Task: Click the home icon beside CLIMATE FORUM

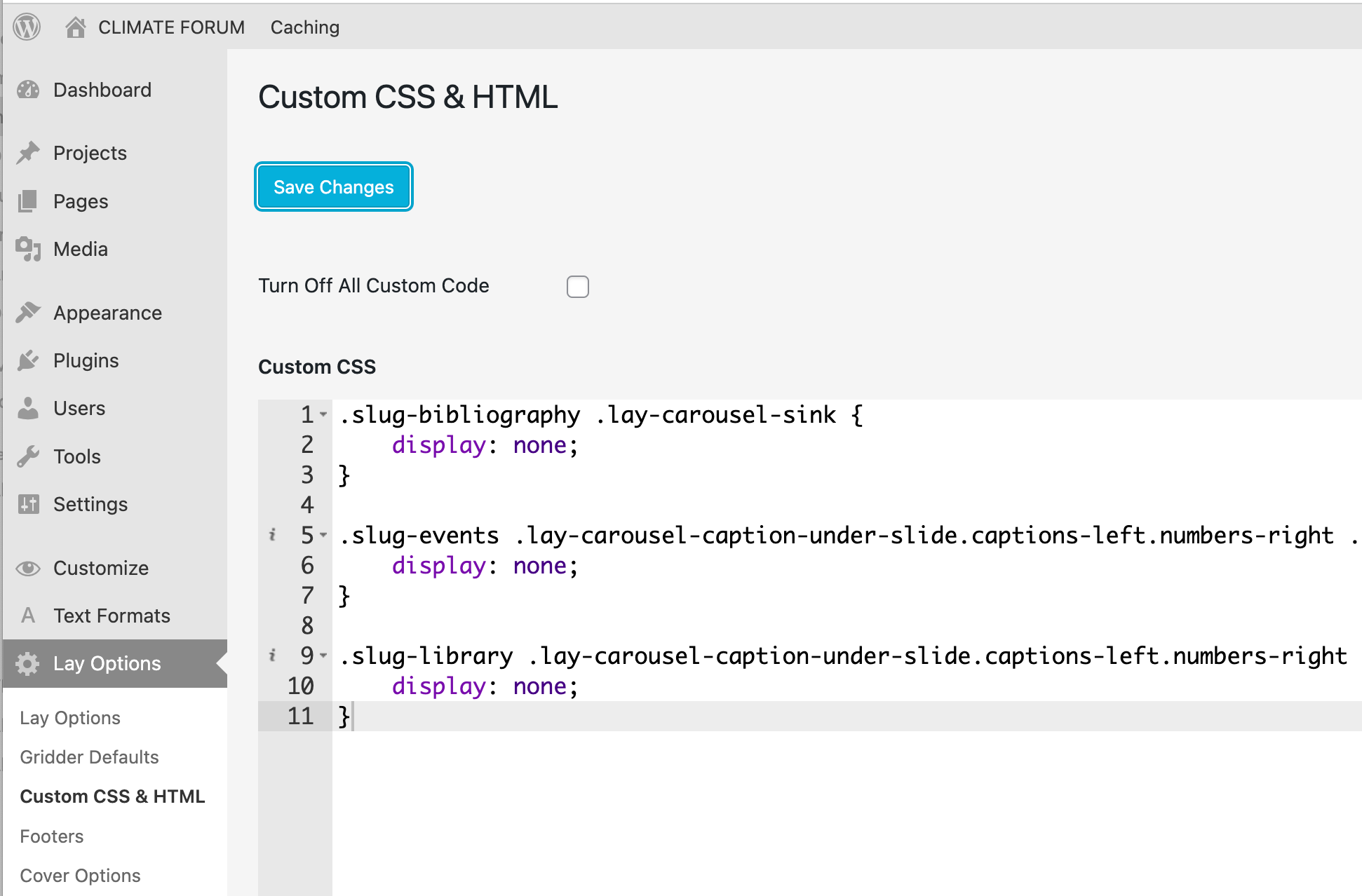Action: click(x=75, y=27)
